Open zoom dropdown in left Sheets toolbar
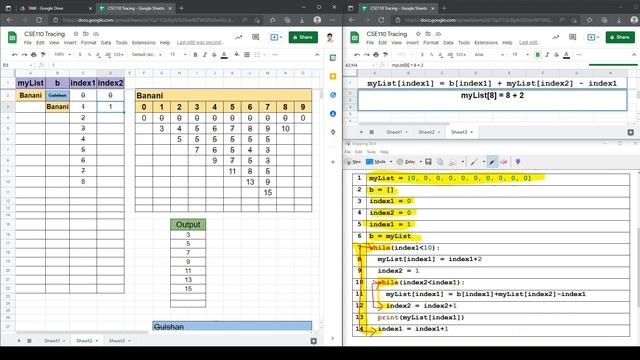This screenshot has height=360, width=640. [x=62, y=54]
